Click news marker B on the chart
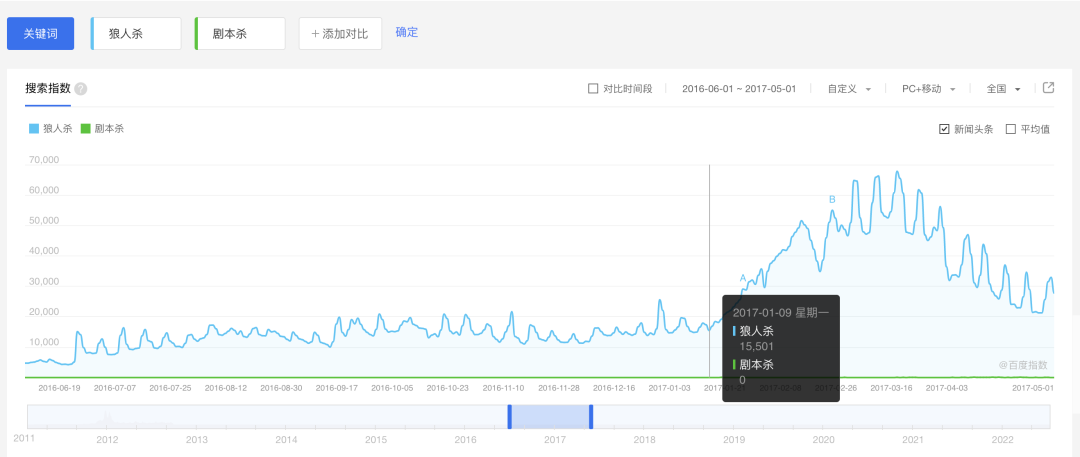The width and height of the screenshot is (1080, 457). coord(832,199)
